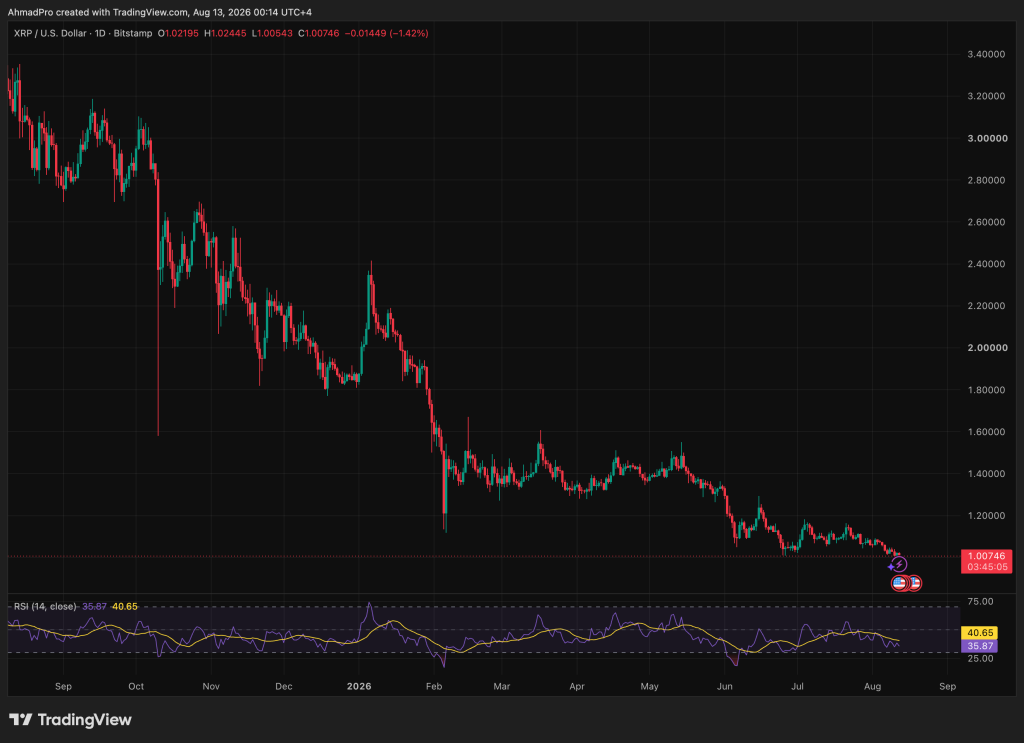Click the 2.20000 price scale label
The height and width of the screenshot is (743, 1024).
pos(986,306)
